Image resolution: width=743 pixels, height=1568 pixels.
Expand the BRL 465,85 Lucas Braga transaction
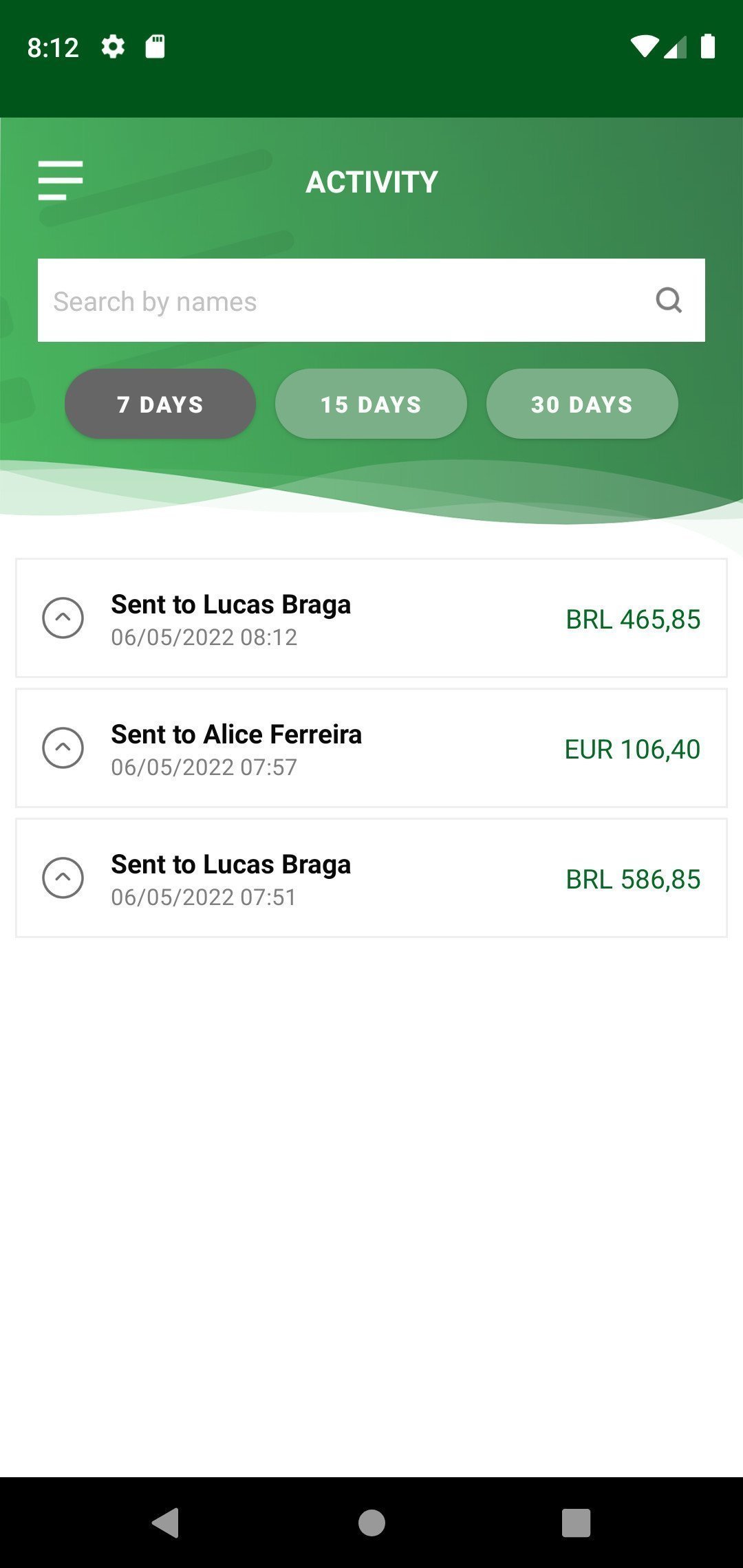[63, 618]
